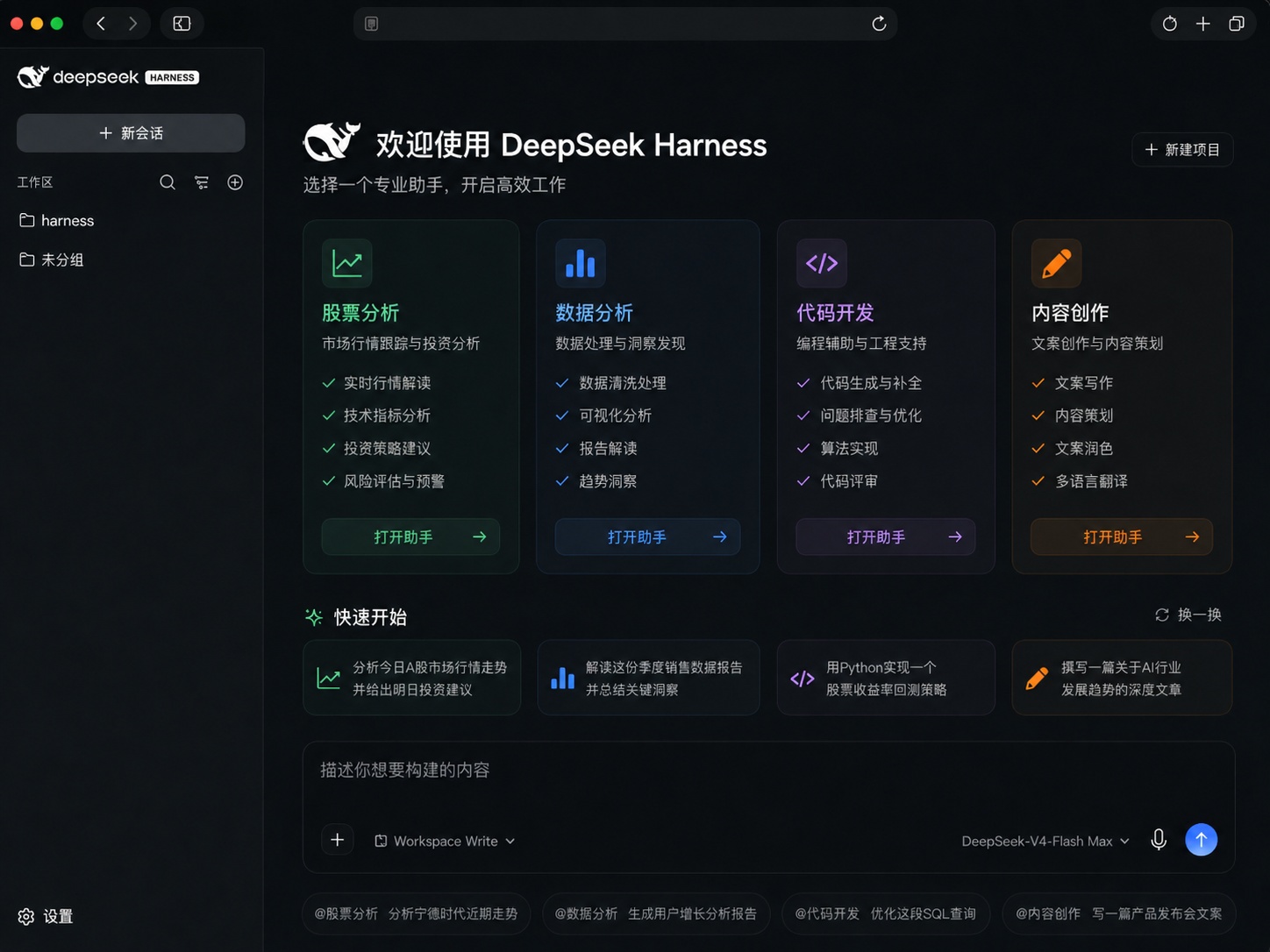
Task: Select quick start 分析今日A股市场行情走势
Action: click(411, 678)
